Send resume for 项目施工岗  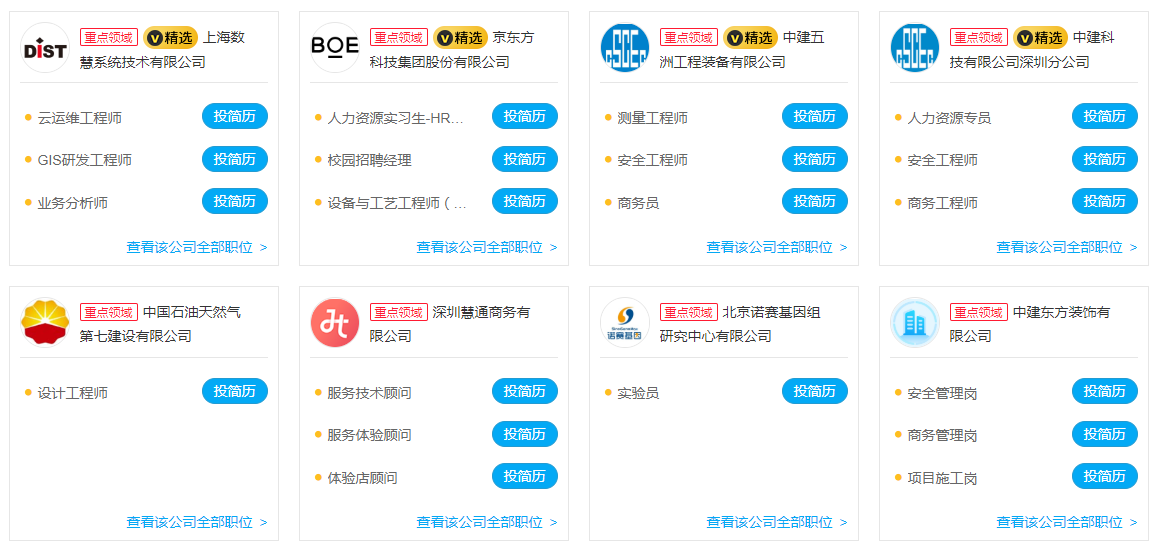1105,476
